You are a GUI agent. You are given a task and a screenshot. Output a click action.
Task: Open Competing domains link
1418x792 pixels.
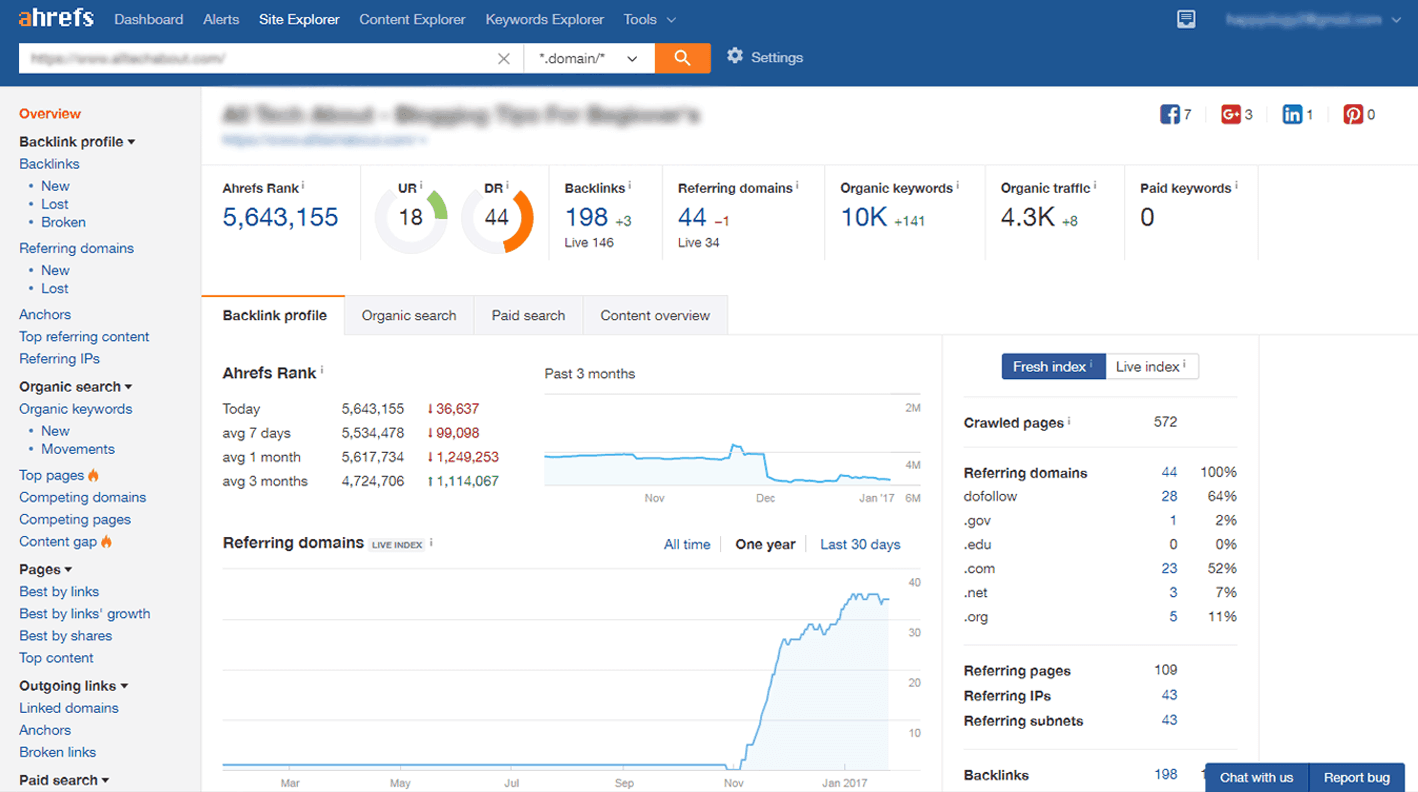tap(82, 497)
